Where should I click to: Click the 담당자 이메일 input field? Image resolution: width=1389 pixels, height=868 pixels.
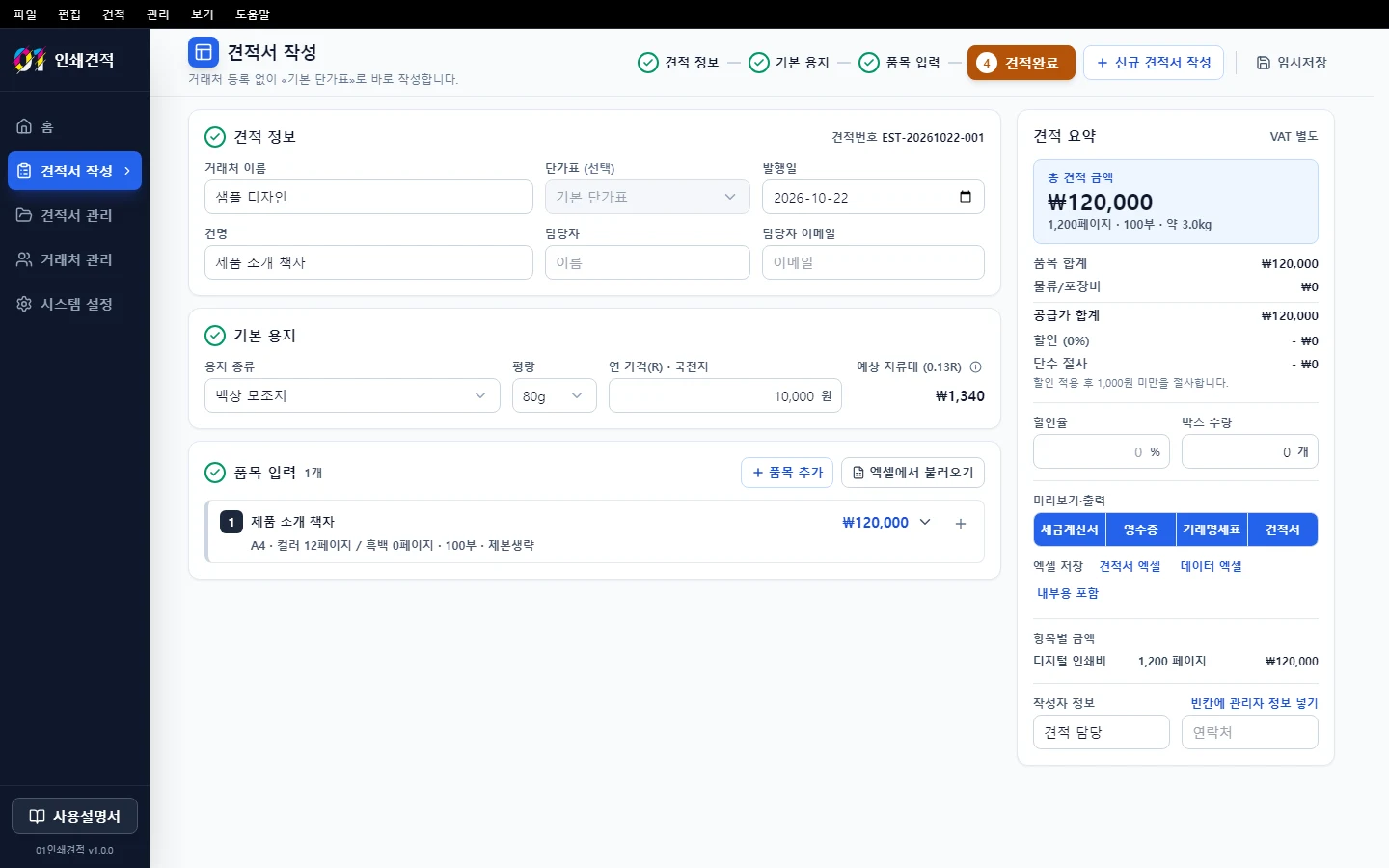click(873, 262)
